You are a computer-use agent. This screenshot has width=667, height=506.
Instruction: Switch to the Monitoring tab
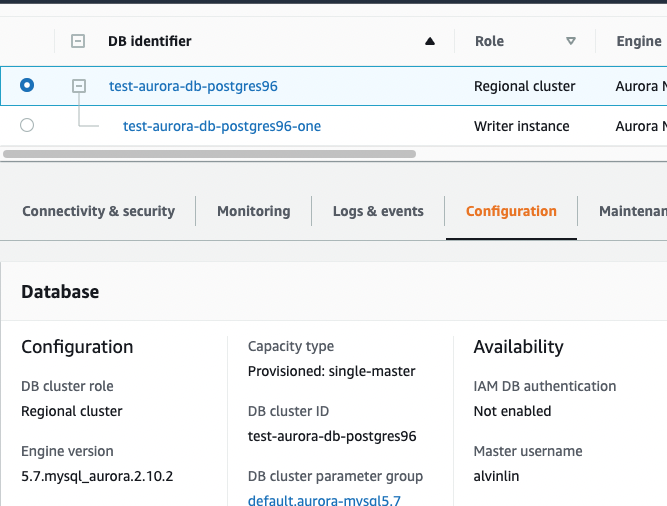(253, 211)
